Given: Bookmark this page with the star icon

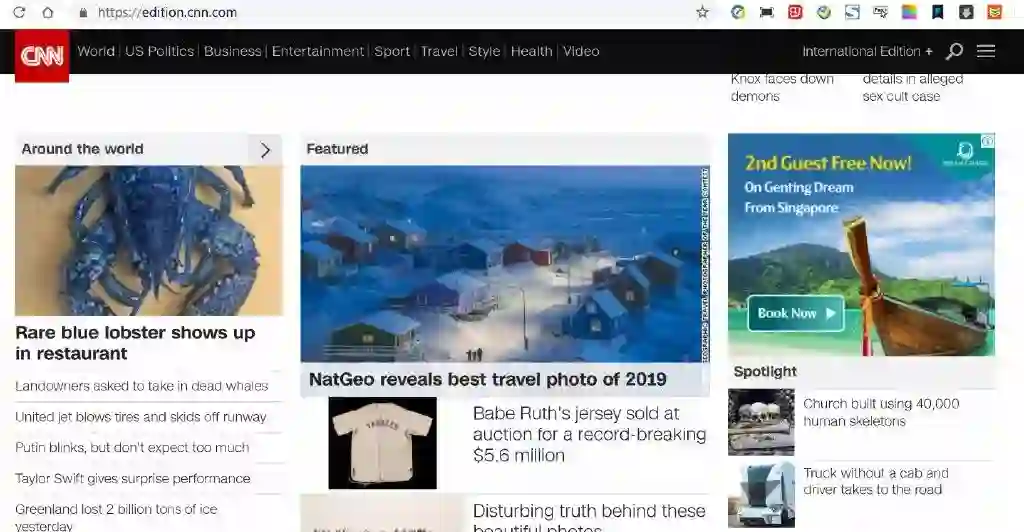Looking at the screenshot, I should pos(703,12).
